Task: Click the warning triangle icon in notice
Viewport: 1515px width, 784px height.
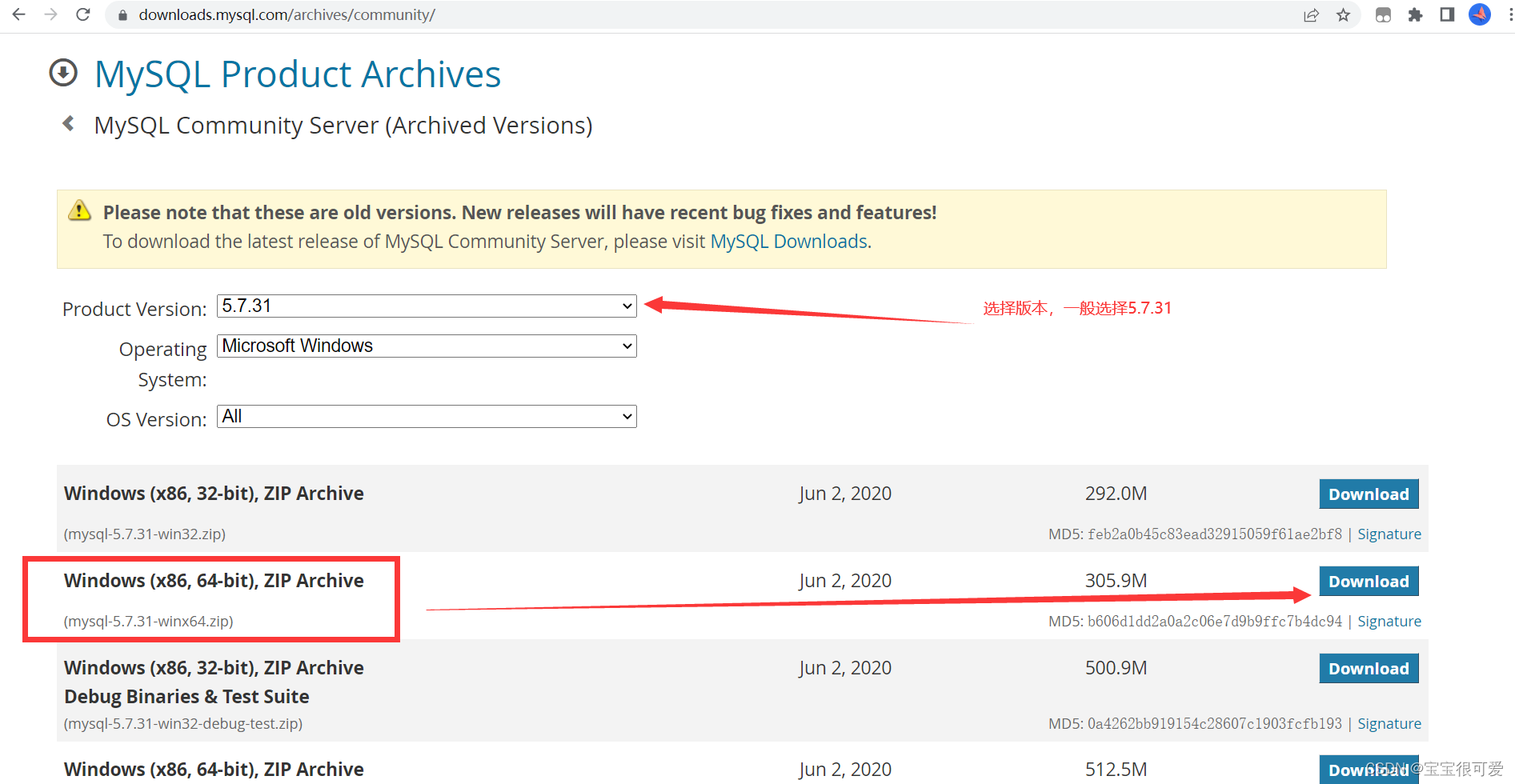Action: [79, 210]
